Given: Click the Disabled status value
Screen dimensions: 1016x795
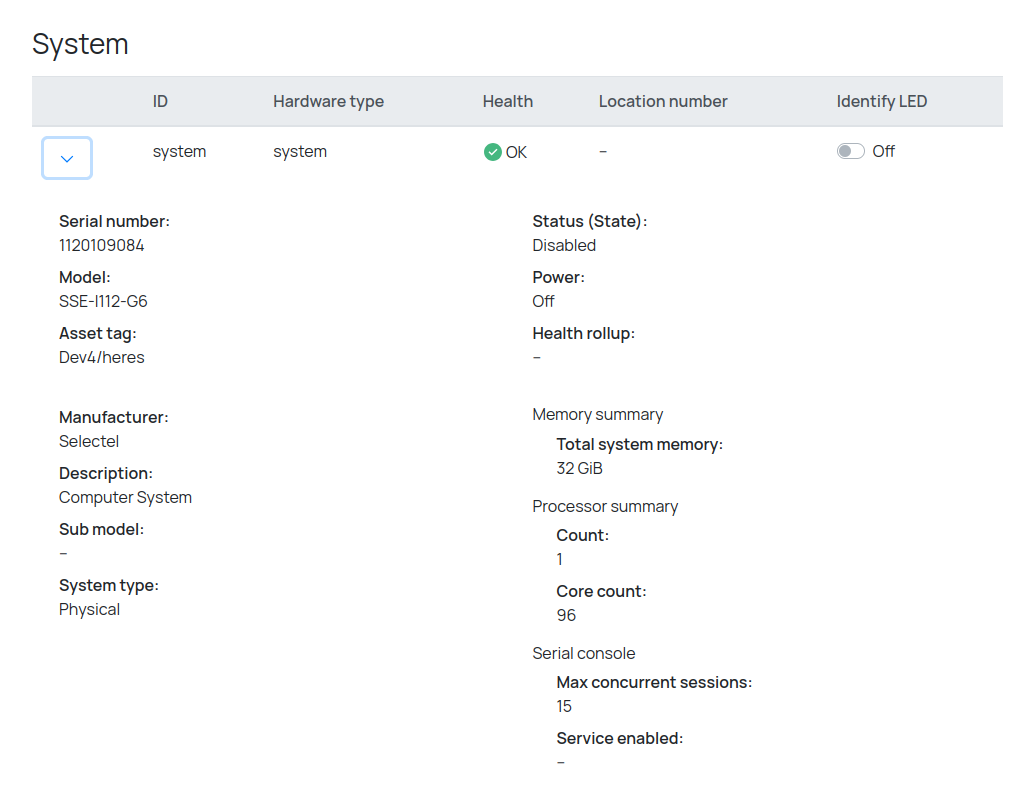Looking at the screenshot, I should coord(564,245).
